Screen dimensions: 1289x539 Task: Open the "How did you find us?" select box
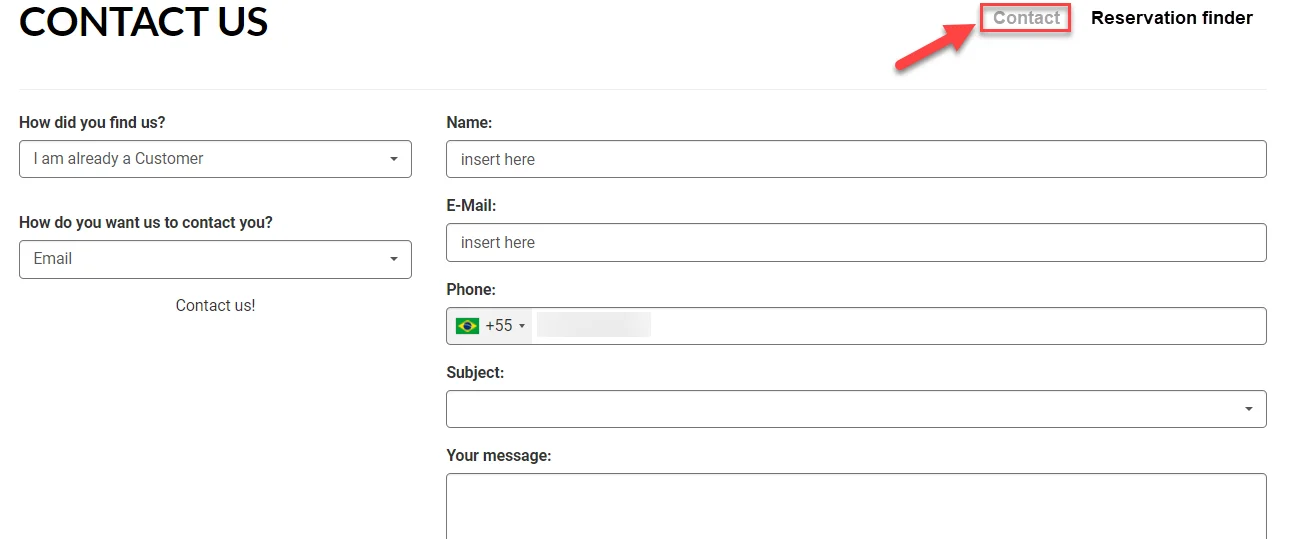215,159
